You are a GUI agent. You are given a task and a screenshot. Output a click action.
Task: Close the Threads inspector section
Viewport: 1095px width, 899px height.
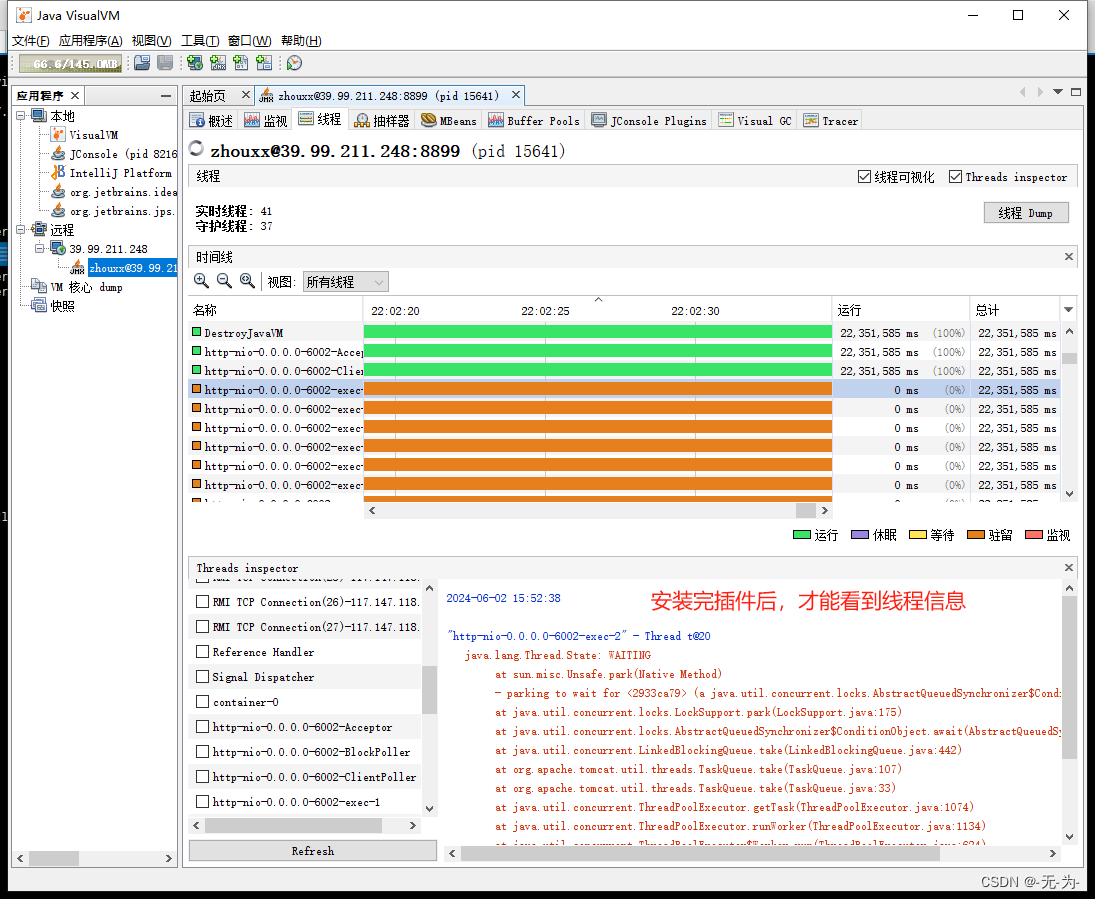[1068, 567]
